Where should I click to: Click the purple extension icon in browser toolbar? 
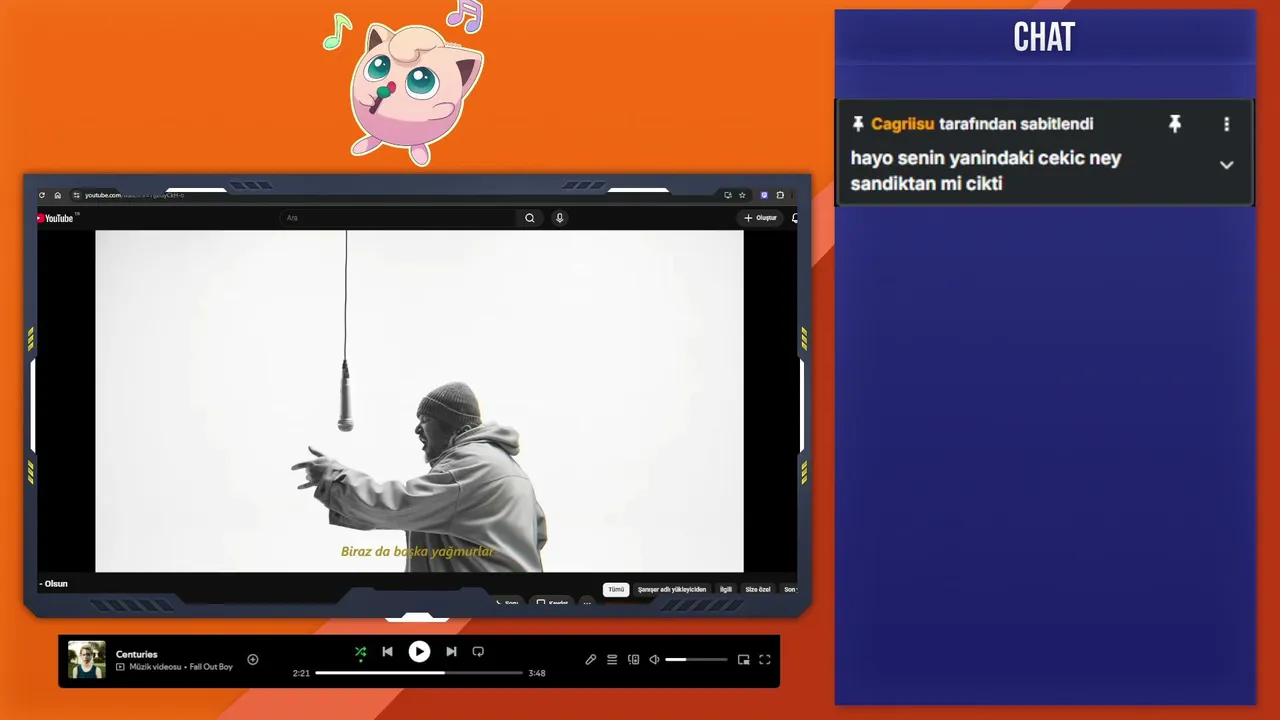pyautogui.click(x=764, y=195)
